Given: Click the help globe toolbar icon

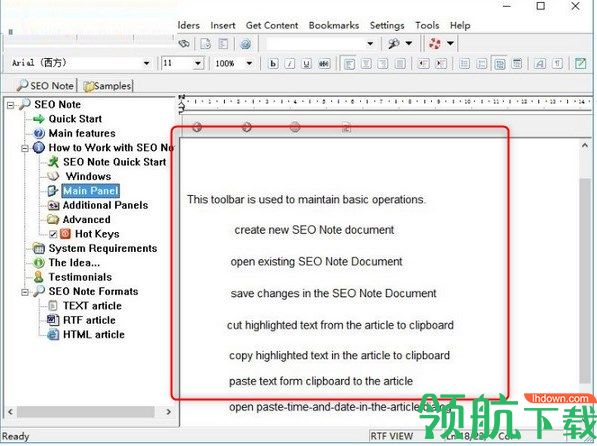Looking at the screenshot, I should (x=246, y=44).
